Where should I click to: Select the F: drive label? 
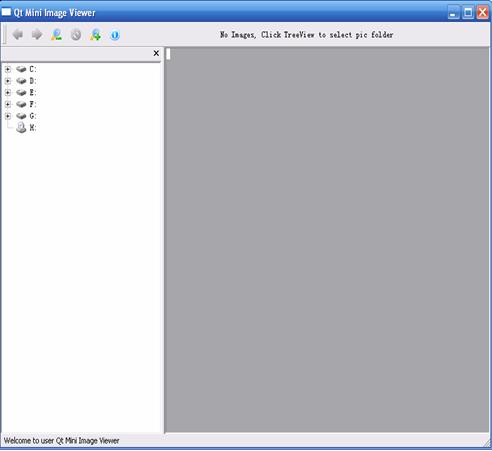(33, 104)
